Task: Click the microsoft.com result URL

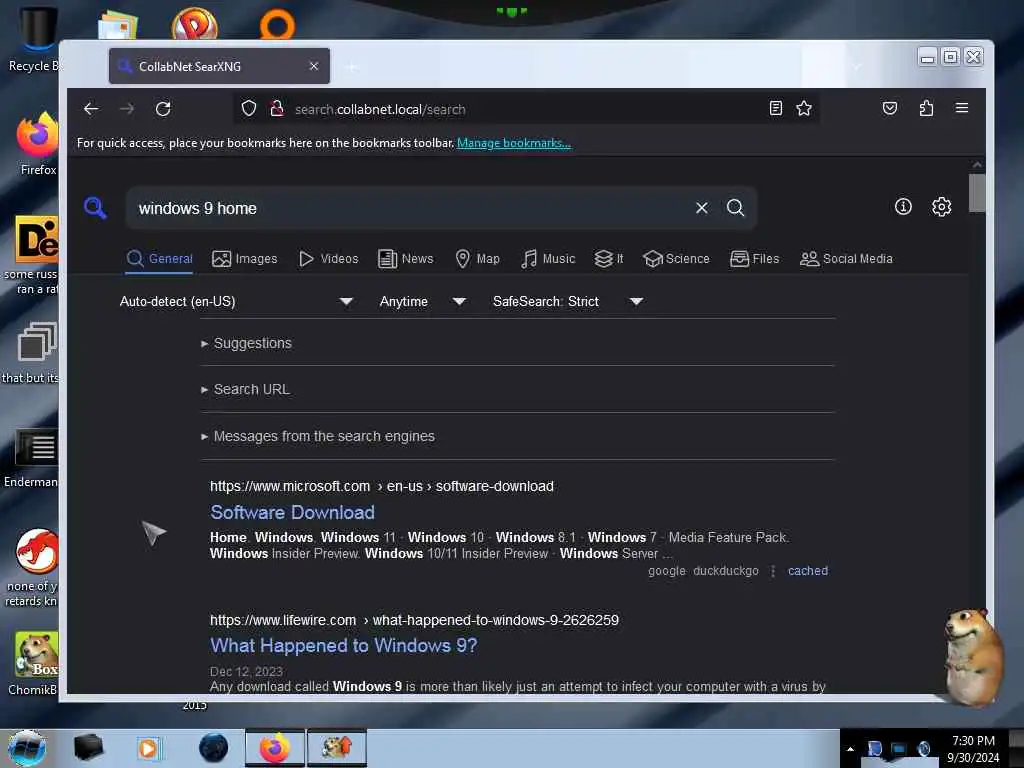Action: click(381, 486)
